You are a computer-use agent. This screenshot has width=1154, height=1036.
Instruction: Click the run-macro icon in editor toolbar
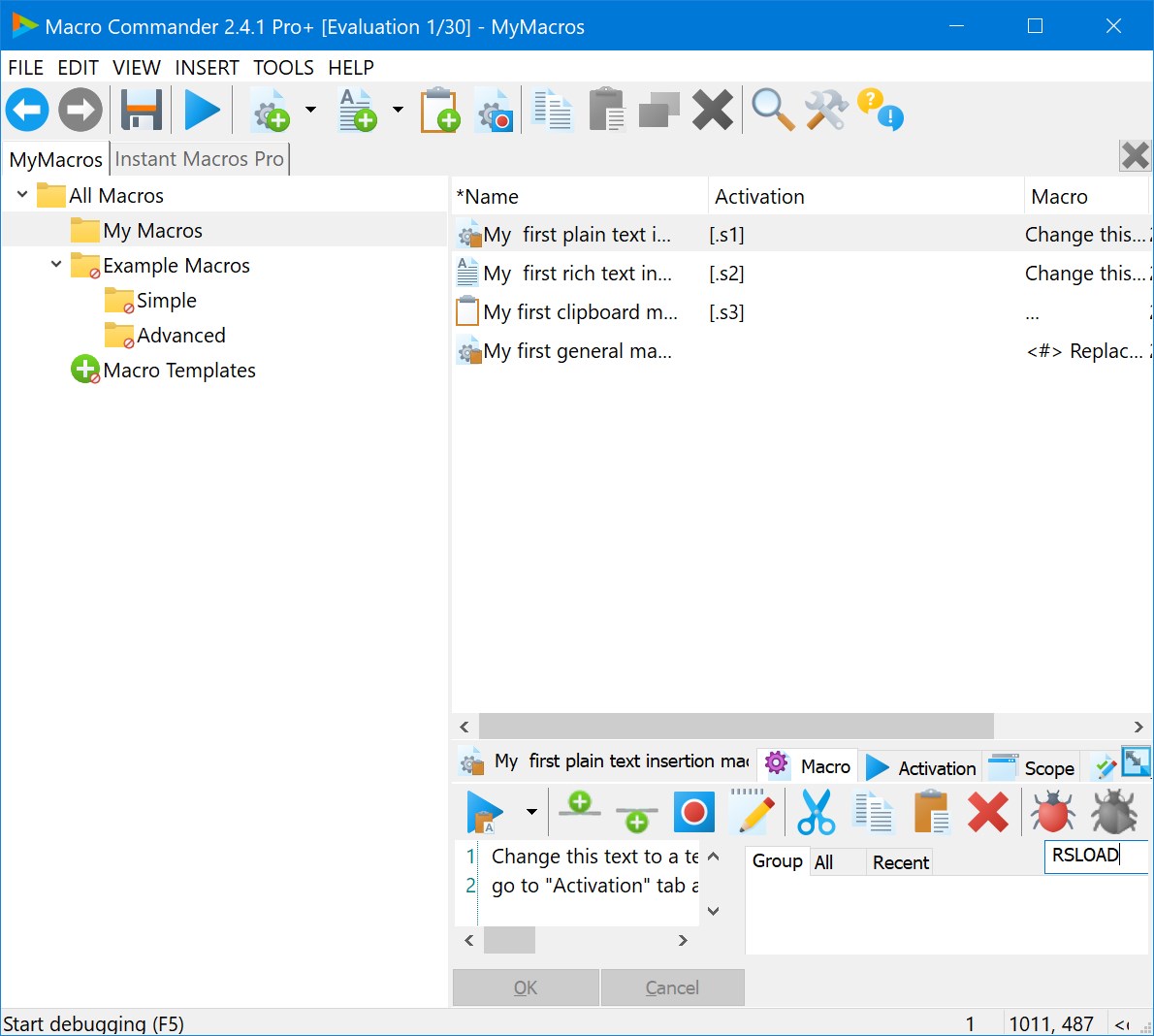(484, 812)
